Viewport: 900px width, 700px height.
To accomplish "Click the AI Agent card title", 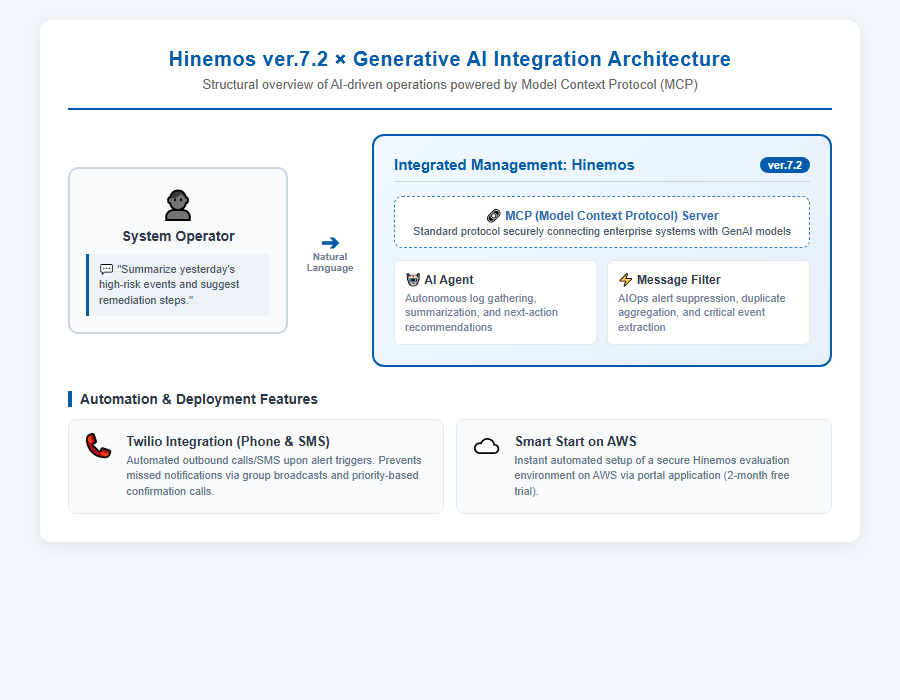I will click(x=449, y=280).
